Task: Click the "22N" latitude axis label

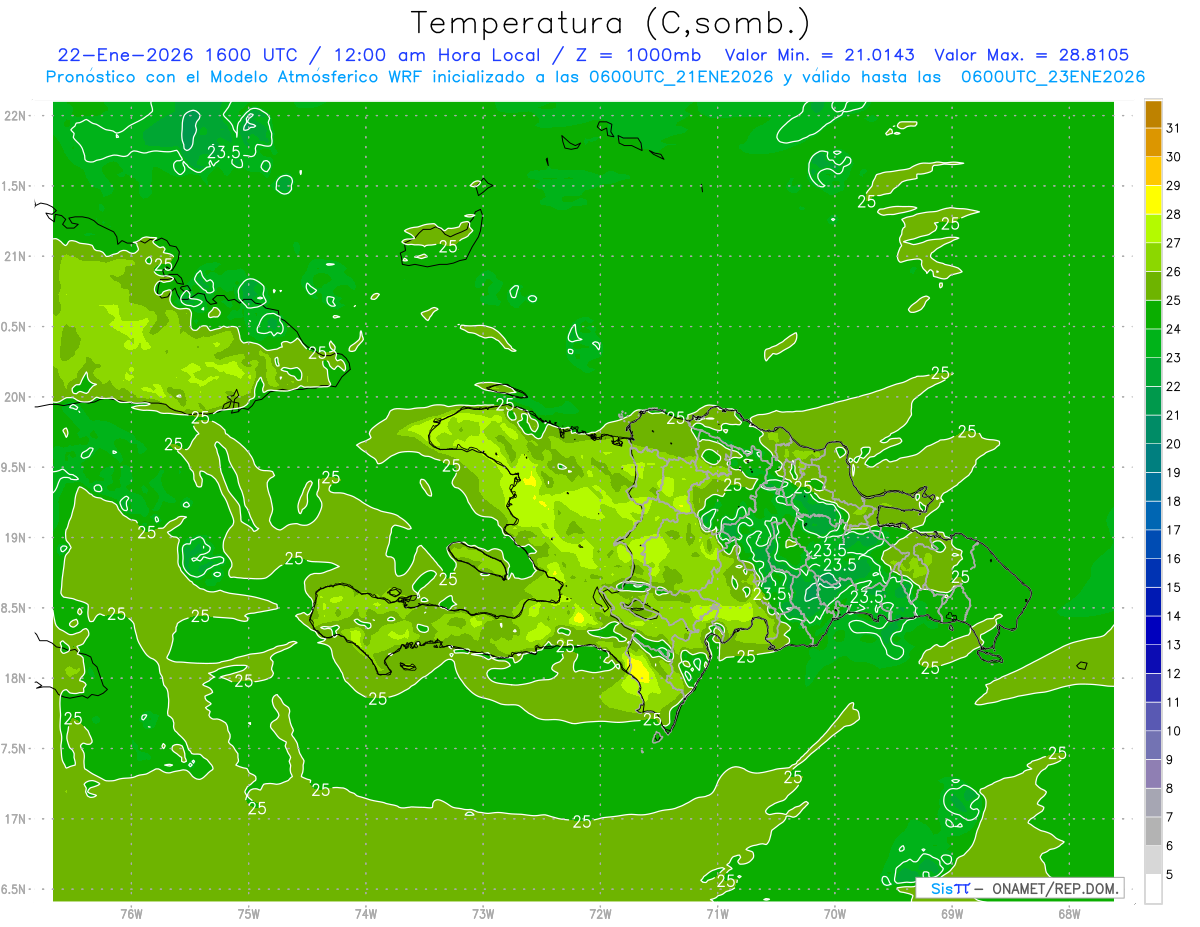Action: pos(16,115)
